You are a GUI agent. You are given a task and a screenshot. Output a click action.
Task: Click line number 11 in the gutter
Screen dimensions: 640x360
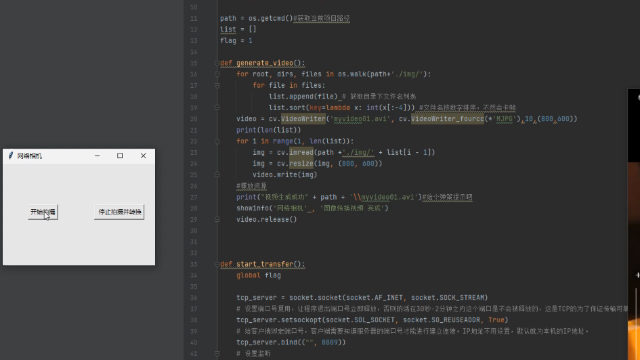click(193, 18)
